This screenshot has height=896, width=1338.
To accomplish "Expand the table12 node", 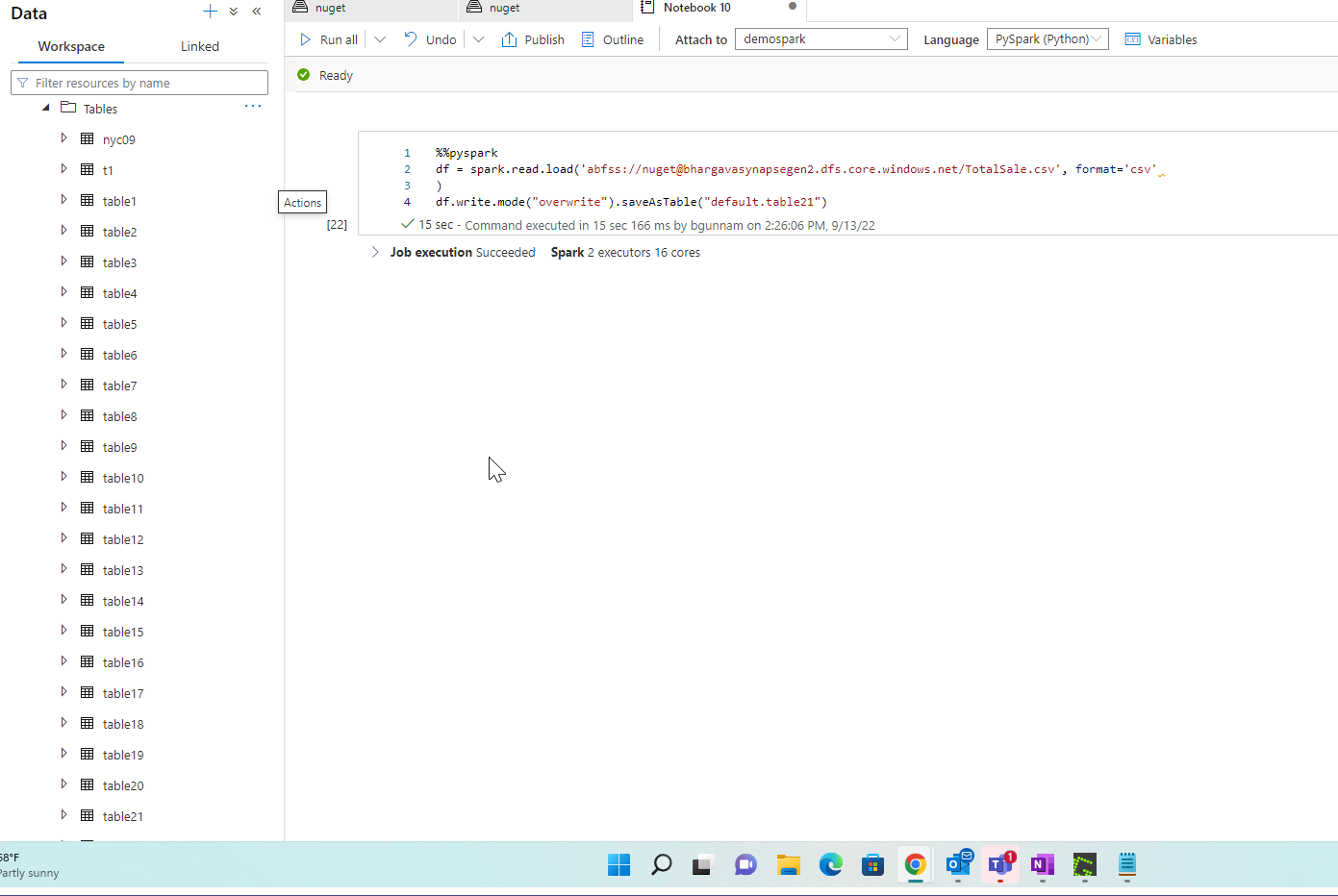I will (63, 538).
